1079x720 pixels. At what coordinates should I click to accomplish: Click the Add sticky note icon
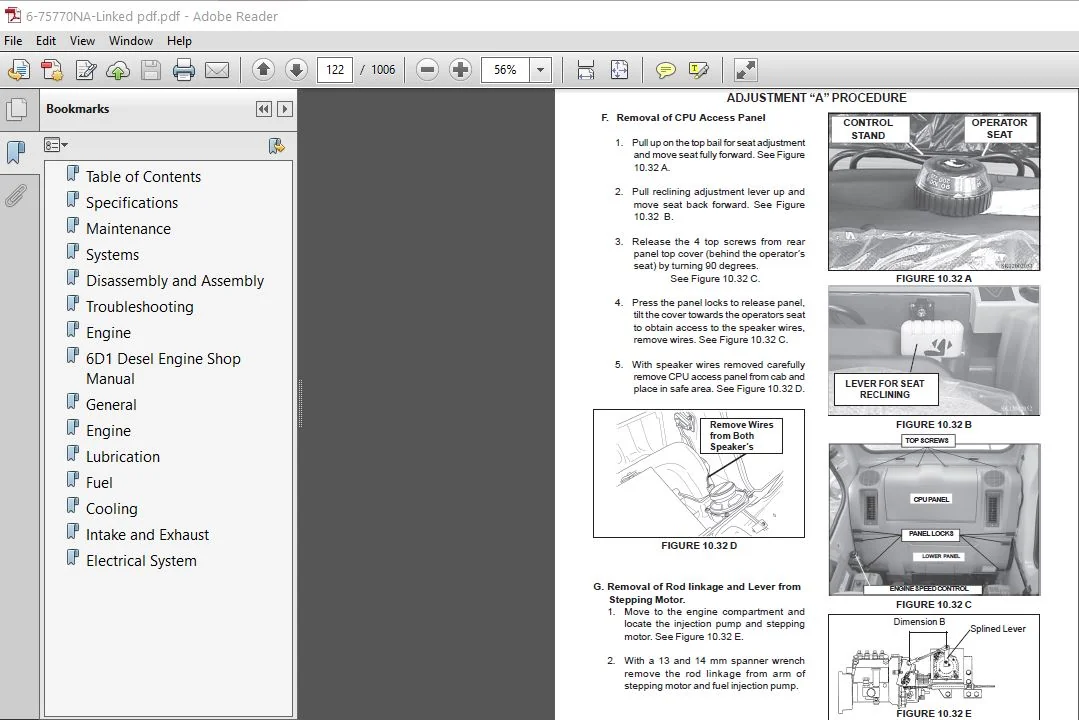tap(665, 70)
